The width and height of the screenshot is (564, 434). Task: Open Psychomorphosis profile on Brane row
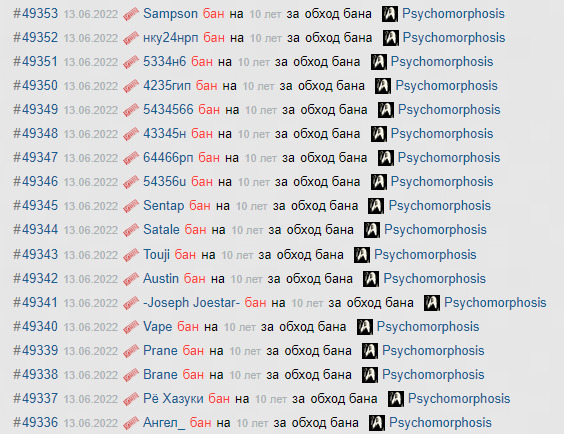click(x=433, y=375)
